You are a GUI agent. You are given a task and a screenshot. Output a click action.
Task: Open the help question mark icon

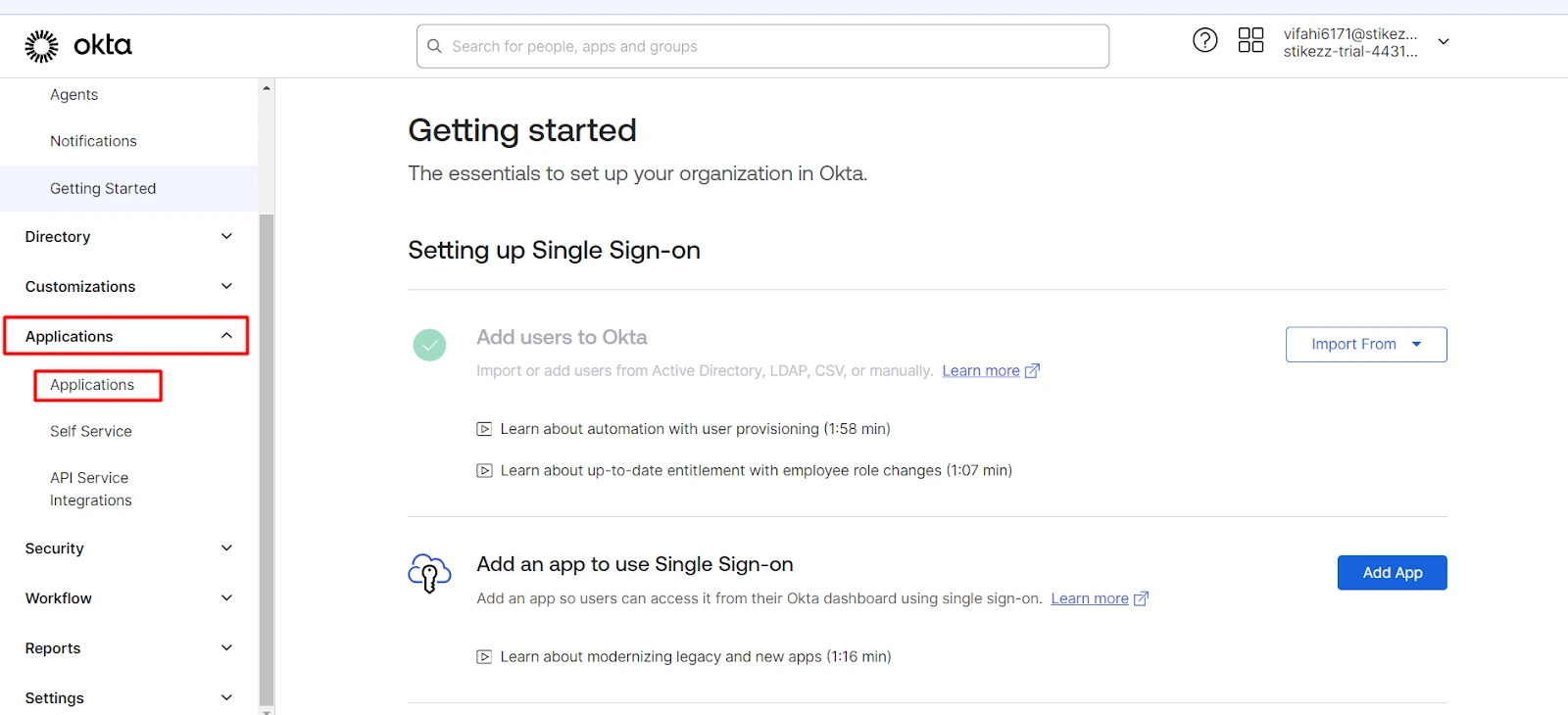(1204, 40)
